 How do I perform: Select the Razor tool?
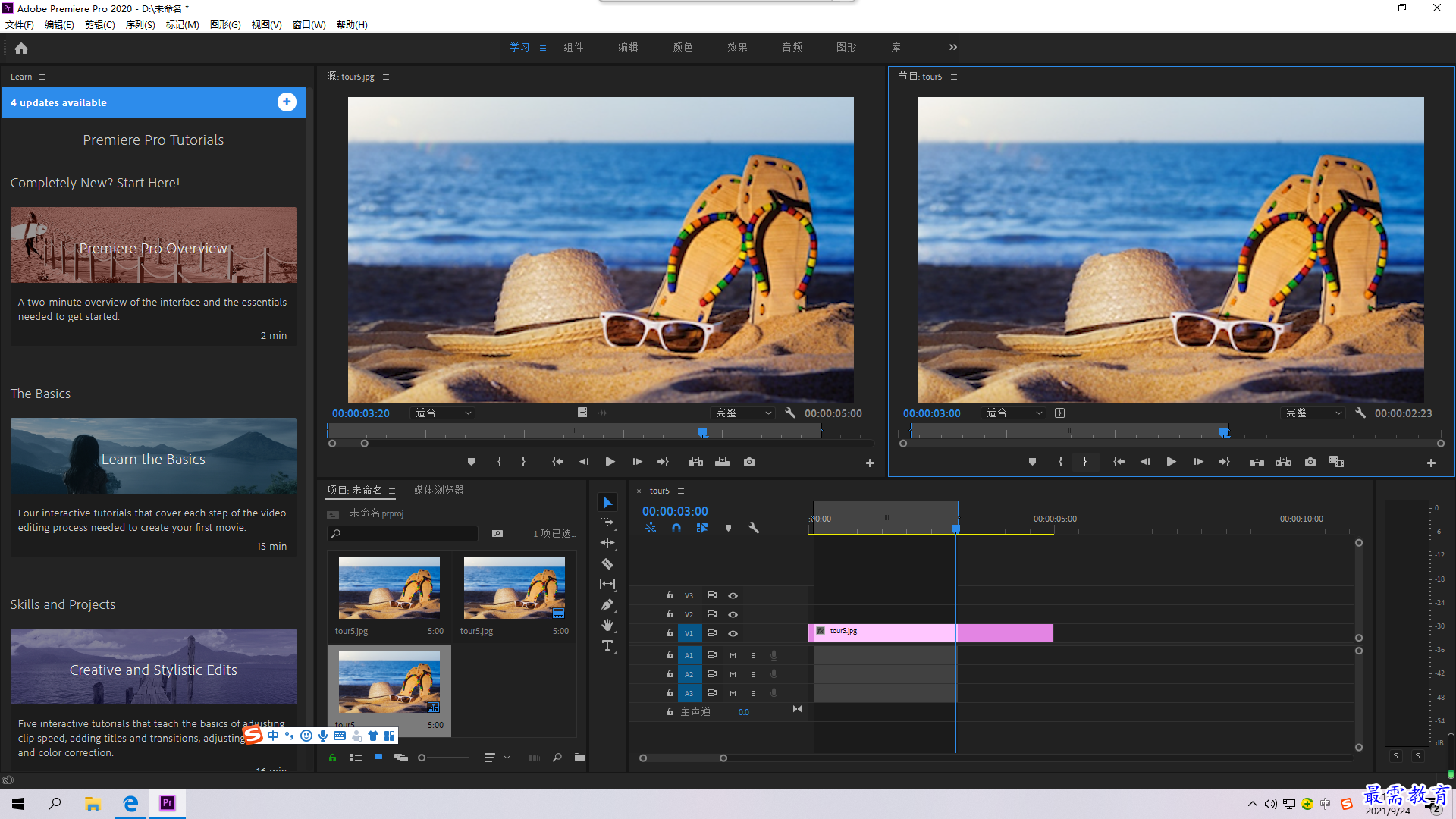pos(607,563)
